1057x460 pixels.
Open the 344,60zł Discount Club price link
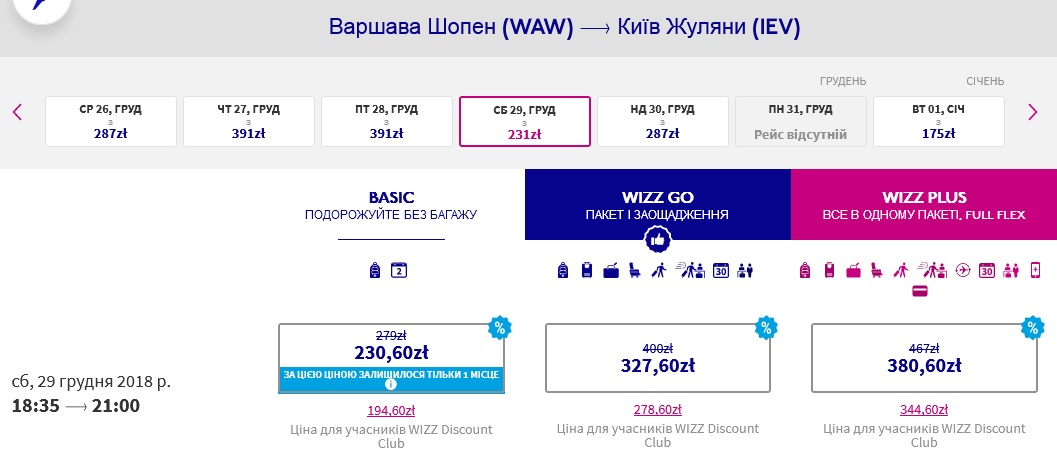click(924, 410)
